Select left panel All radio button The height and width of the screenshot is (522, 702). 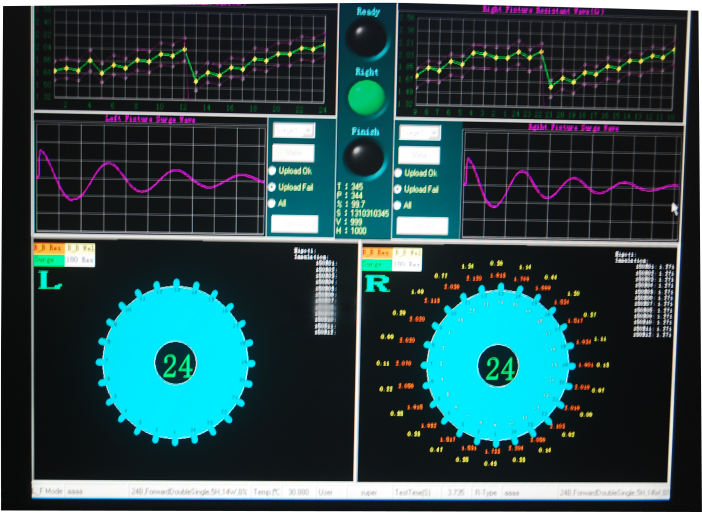click(272, 204)
